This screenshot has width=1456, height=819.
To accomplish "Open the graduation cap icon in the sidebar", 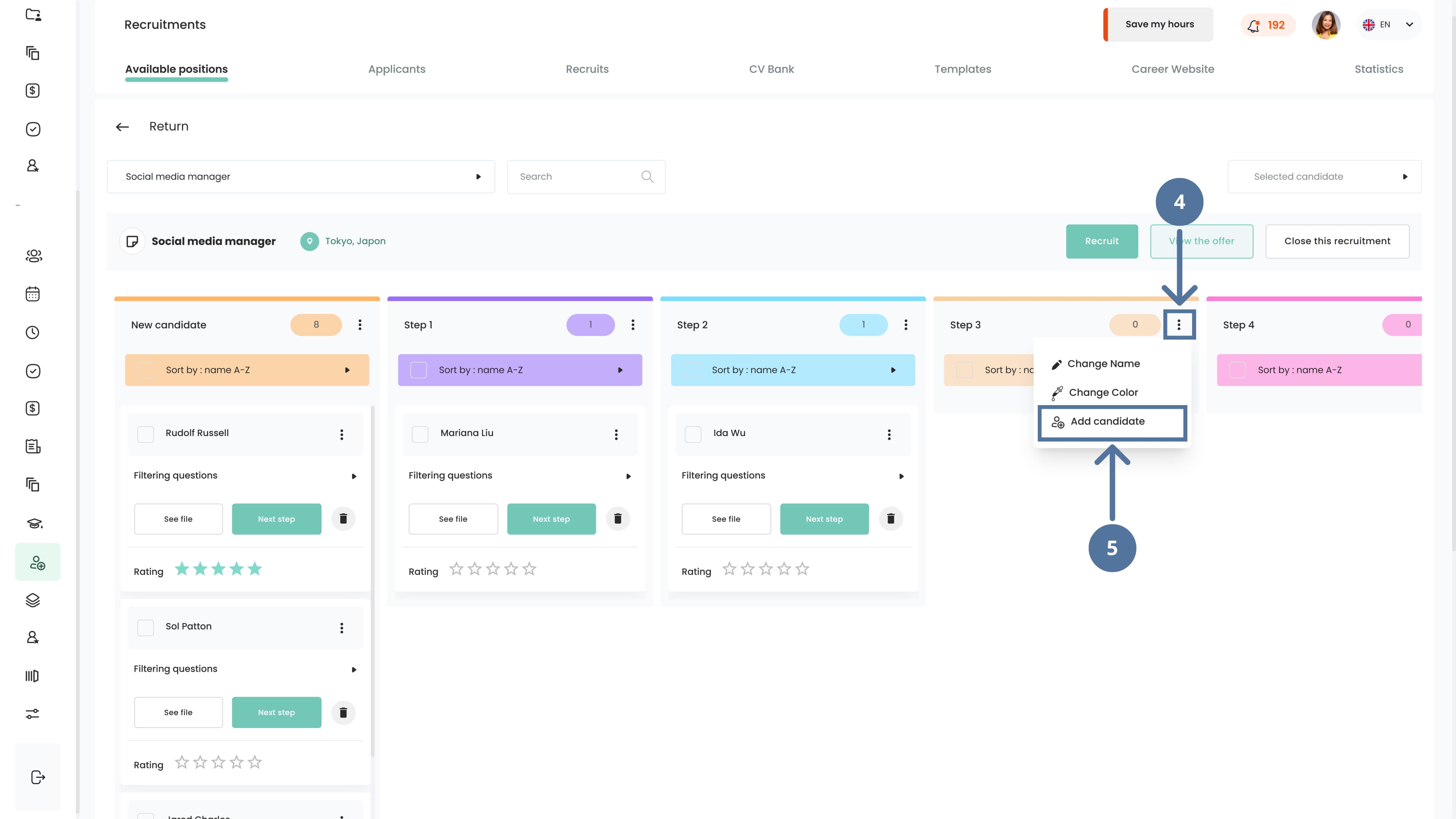I will click(x=34, y=523).
